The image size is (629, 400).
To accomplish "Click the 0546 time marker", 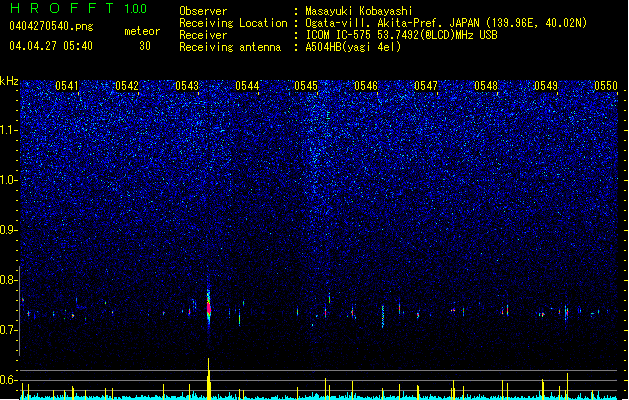I will (x=366, y=86).
